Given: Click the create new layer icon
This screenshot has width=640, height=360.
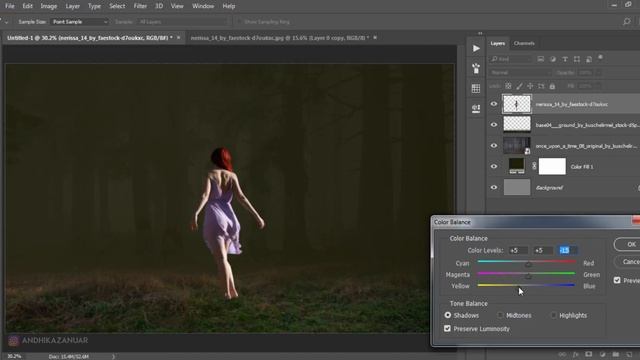Looking at the screenshot, I should 629,354.
